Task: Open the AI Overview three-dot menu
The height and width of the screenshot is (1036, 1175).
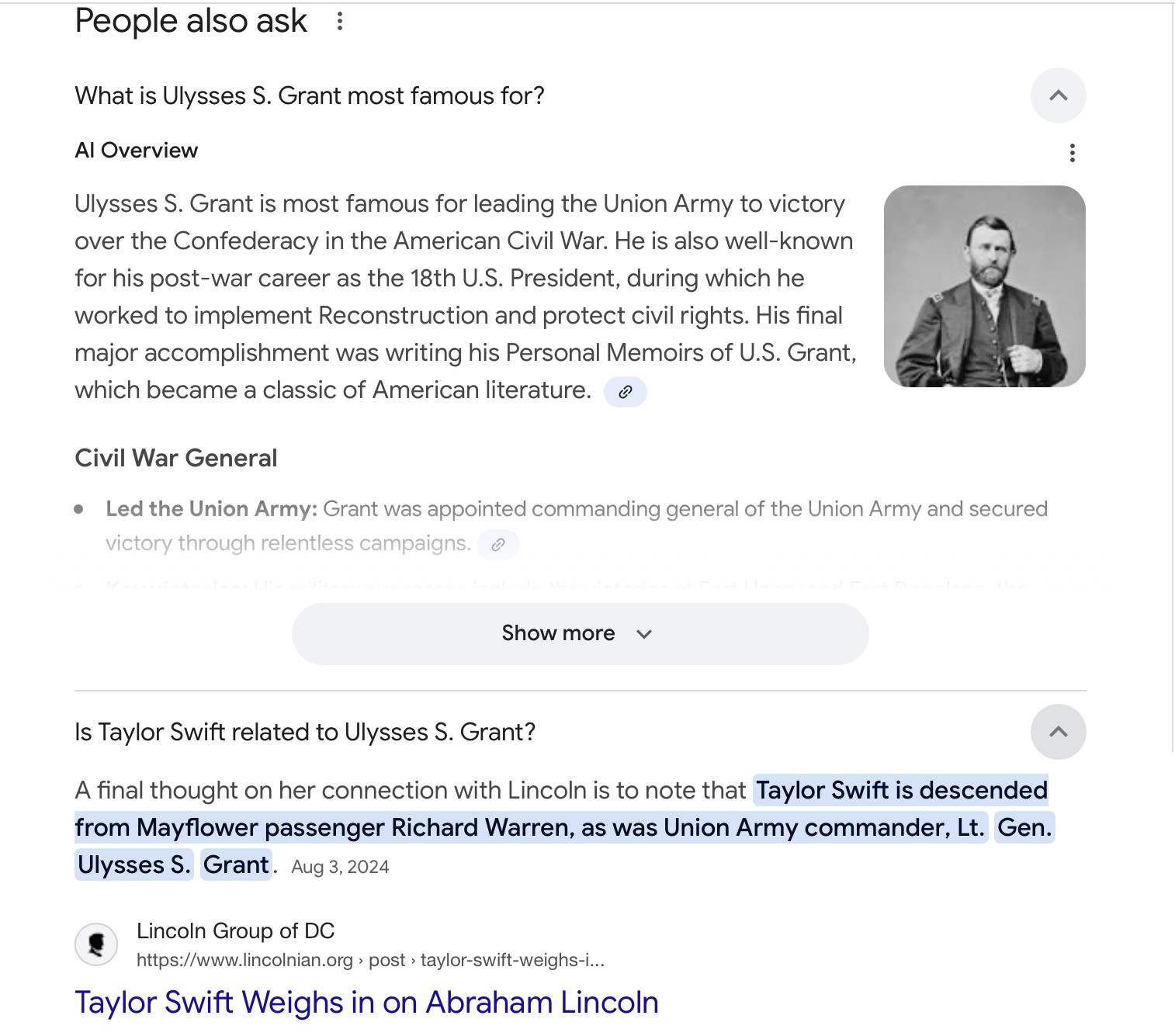Action: click(x=1072, y=153)
